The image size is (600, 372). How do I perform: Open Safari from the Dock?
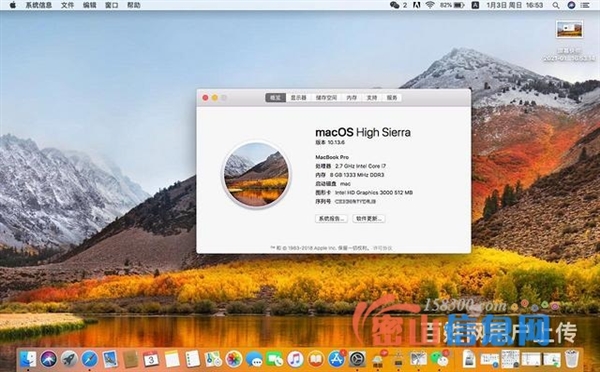[90, 359]
